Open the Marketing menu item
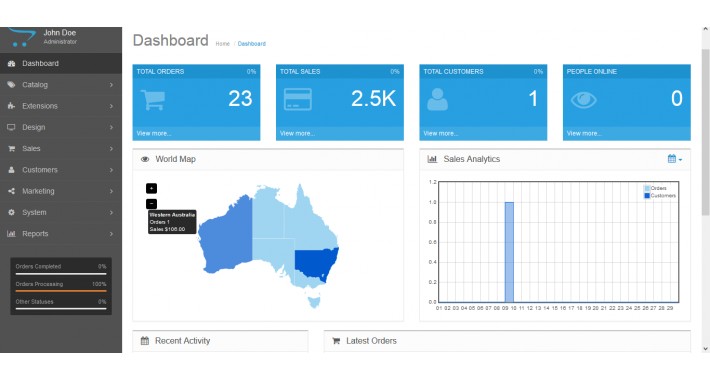The image size is (710, 380). pyautogui.click(x=61, y=191)
